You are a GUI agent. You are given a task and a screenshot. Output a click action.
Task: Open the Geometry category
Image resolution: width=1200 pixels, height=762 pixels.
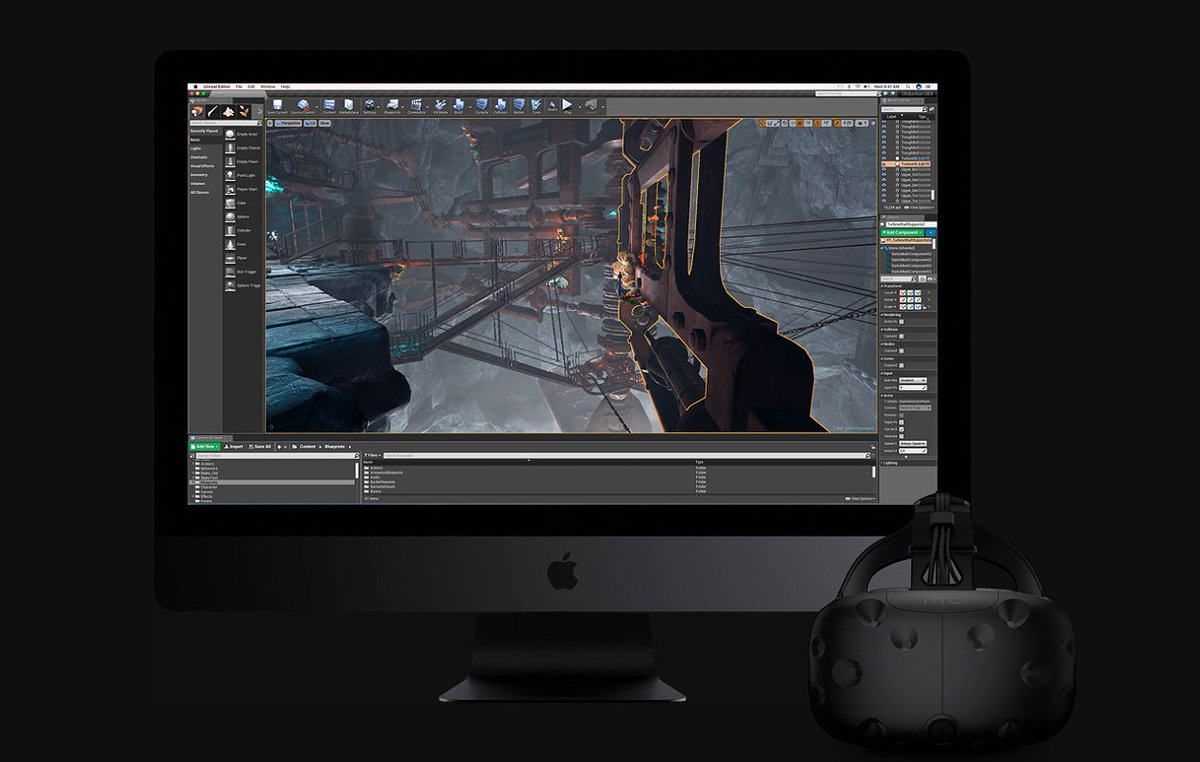pyautogui.click(x=199, y=175)
